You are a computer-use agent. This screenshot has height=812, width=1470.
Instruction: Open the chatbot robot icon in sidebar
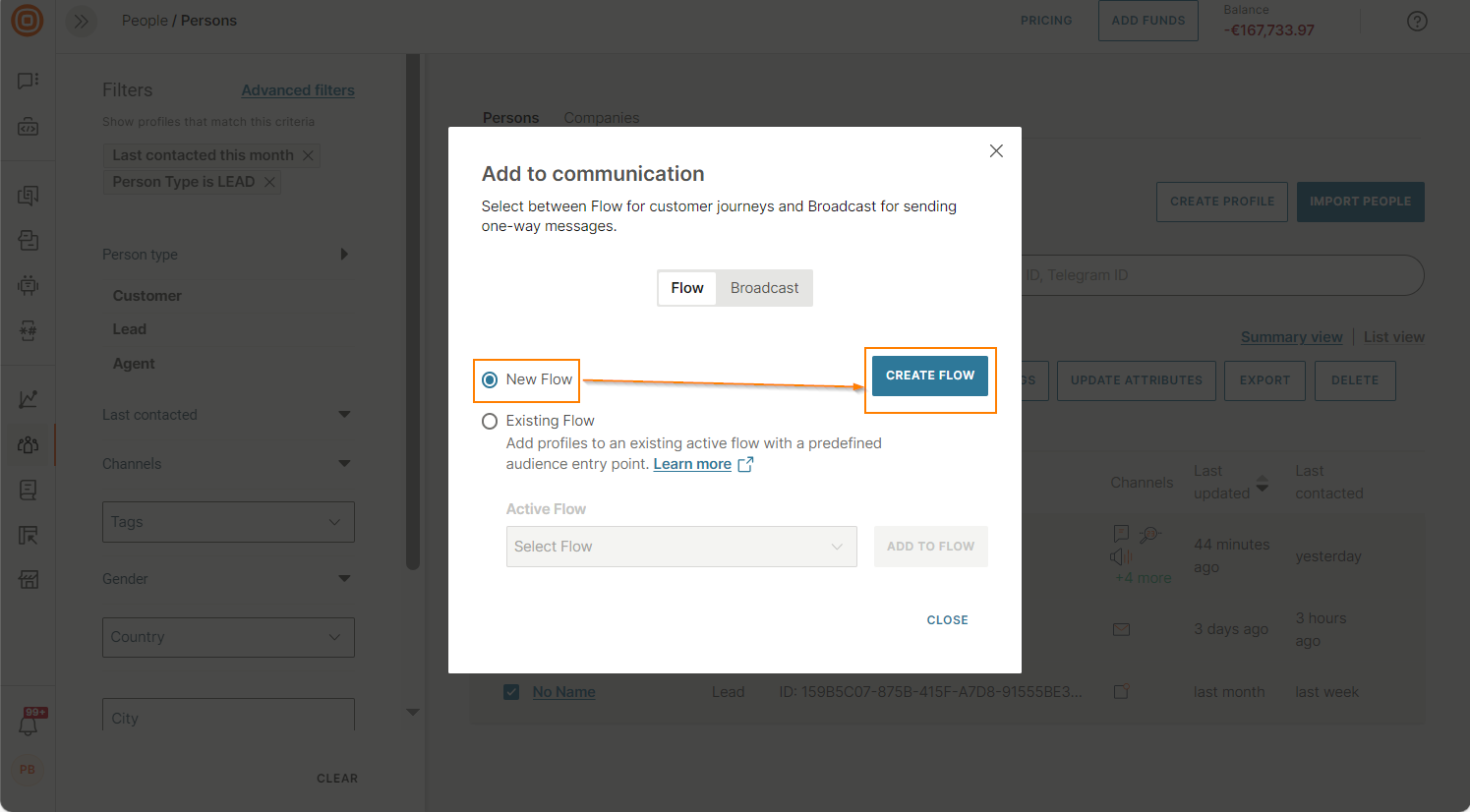pos(29,286)
